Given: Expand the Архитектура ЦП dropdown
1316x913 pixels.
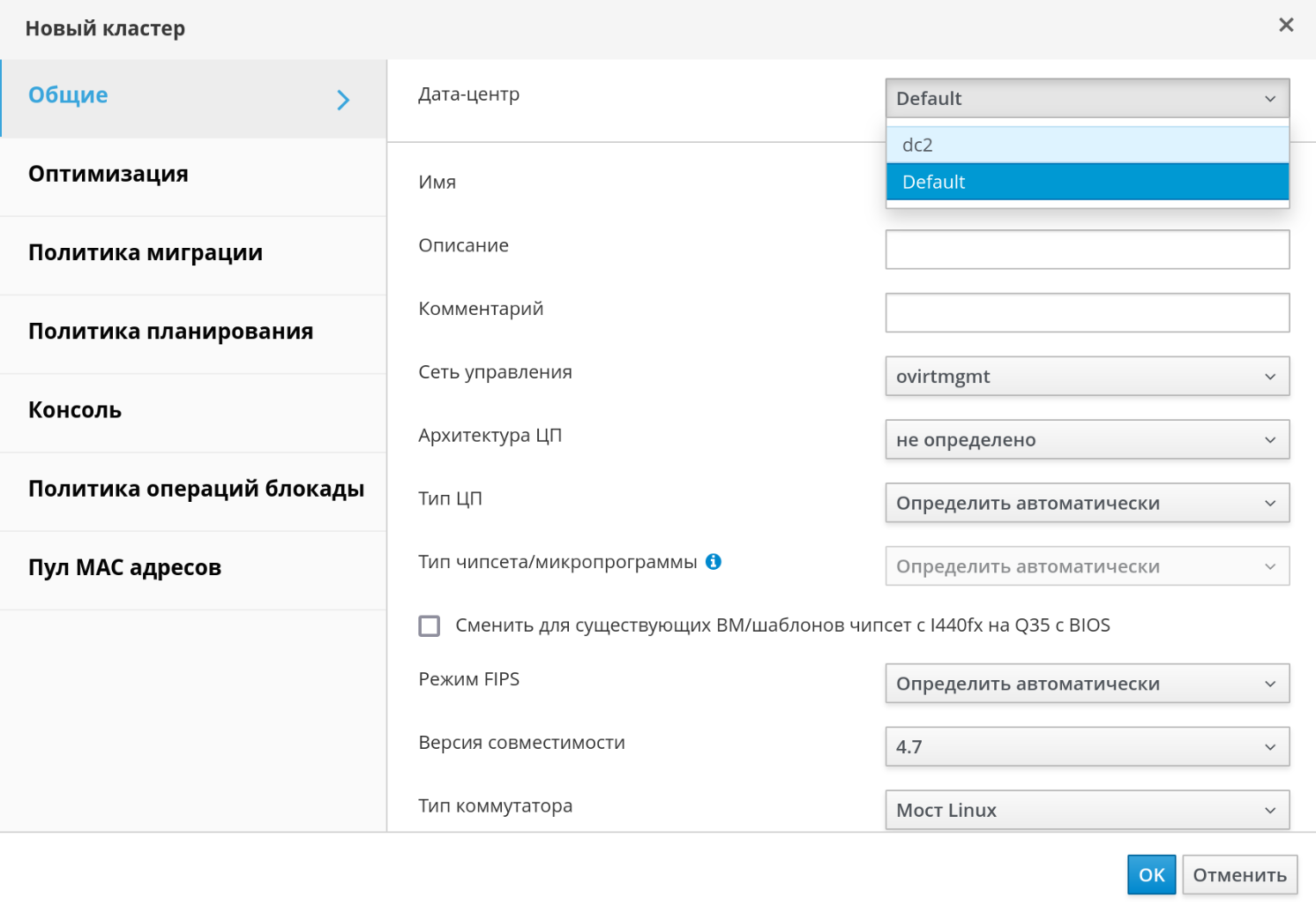Looking at the screenshot, I should point(1087,440).
